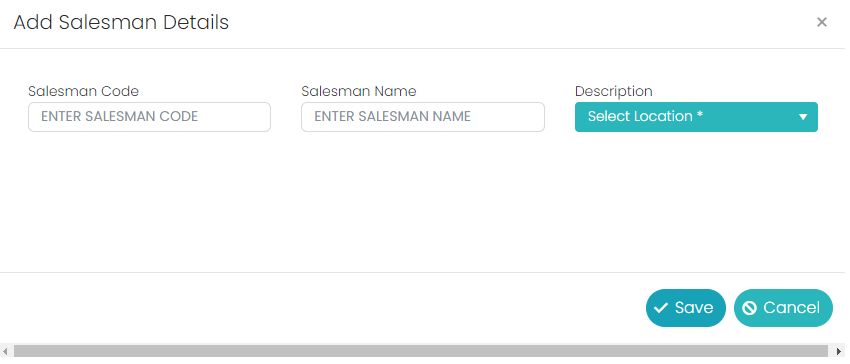Open the Select Location dropdown

pos(696,117)
